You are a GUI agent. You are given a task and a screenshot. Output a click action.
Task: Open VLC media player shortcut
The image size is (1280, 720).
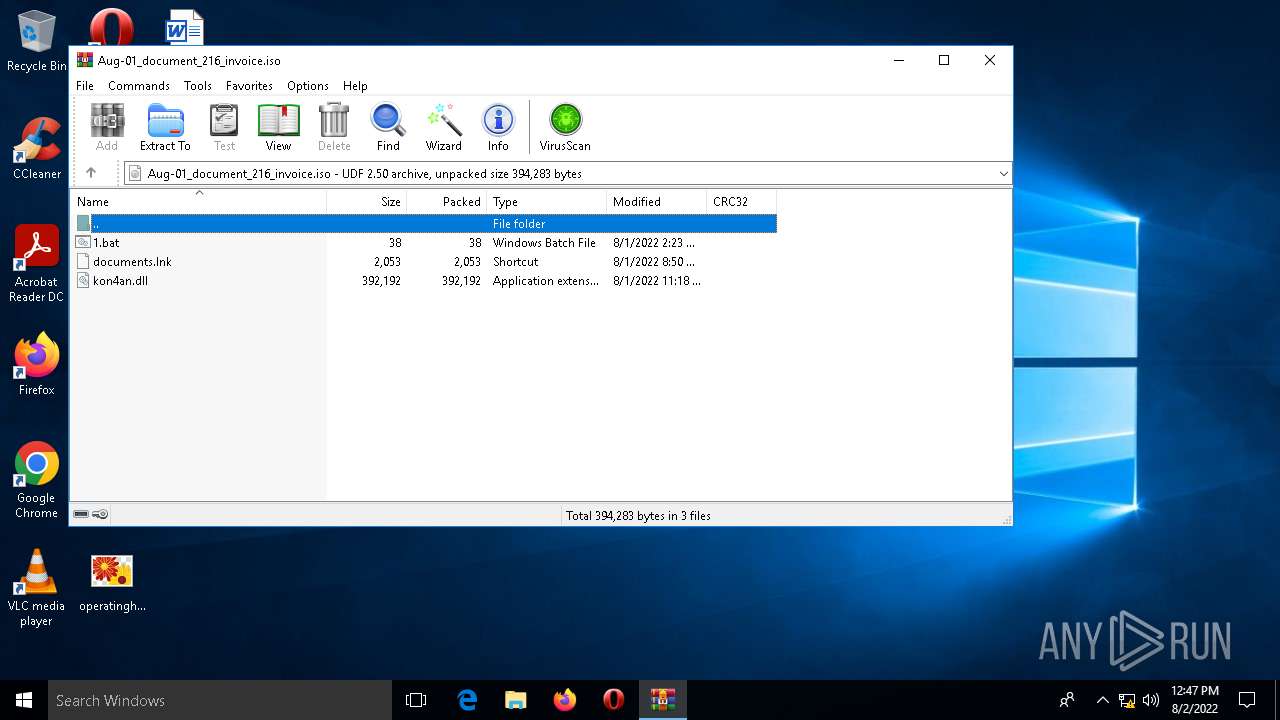pyautogui.click(x=37, y=588)
